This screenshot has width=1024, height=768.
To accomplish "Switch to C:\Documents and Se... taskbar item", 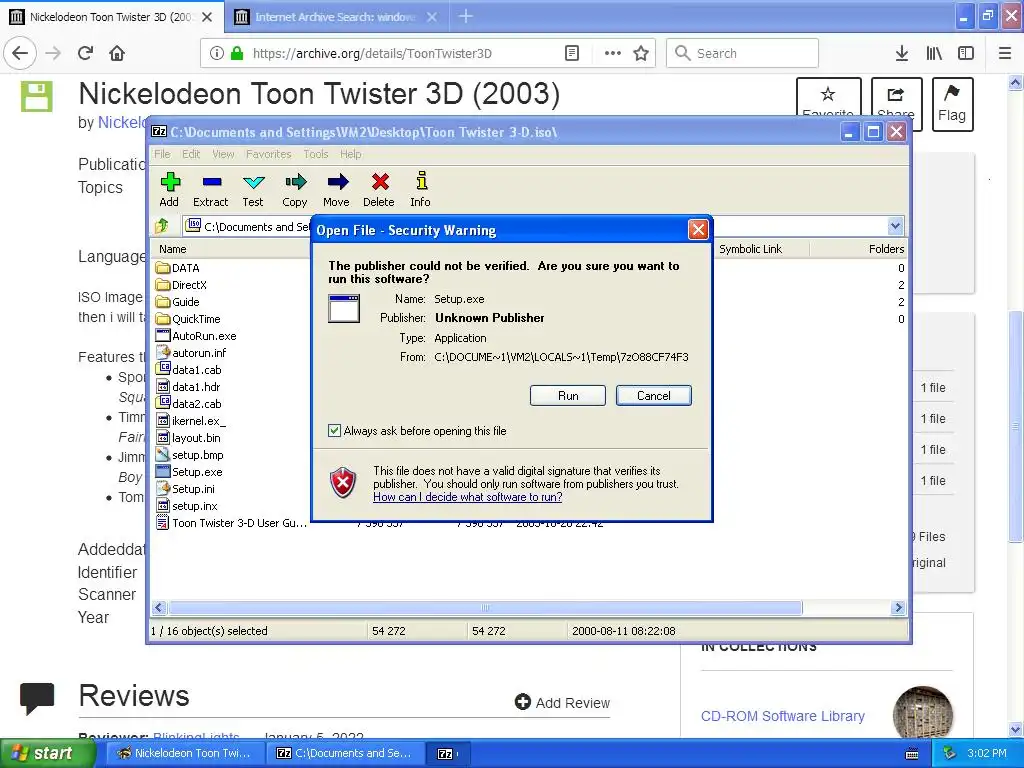I will click(x=345, y=753).
